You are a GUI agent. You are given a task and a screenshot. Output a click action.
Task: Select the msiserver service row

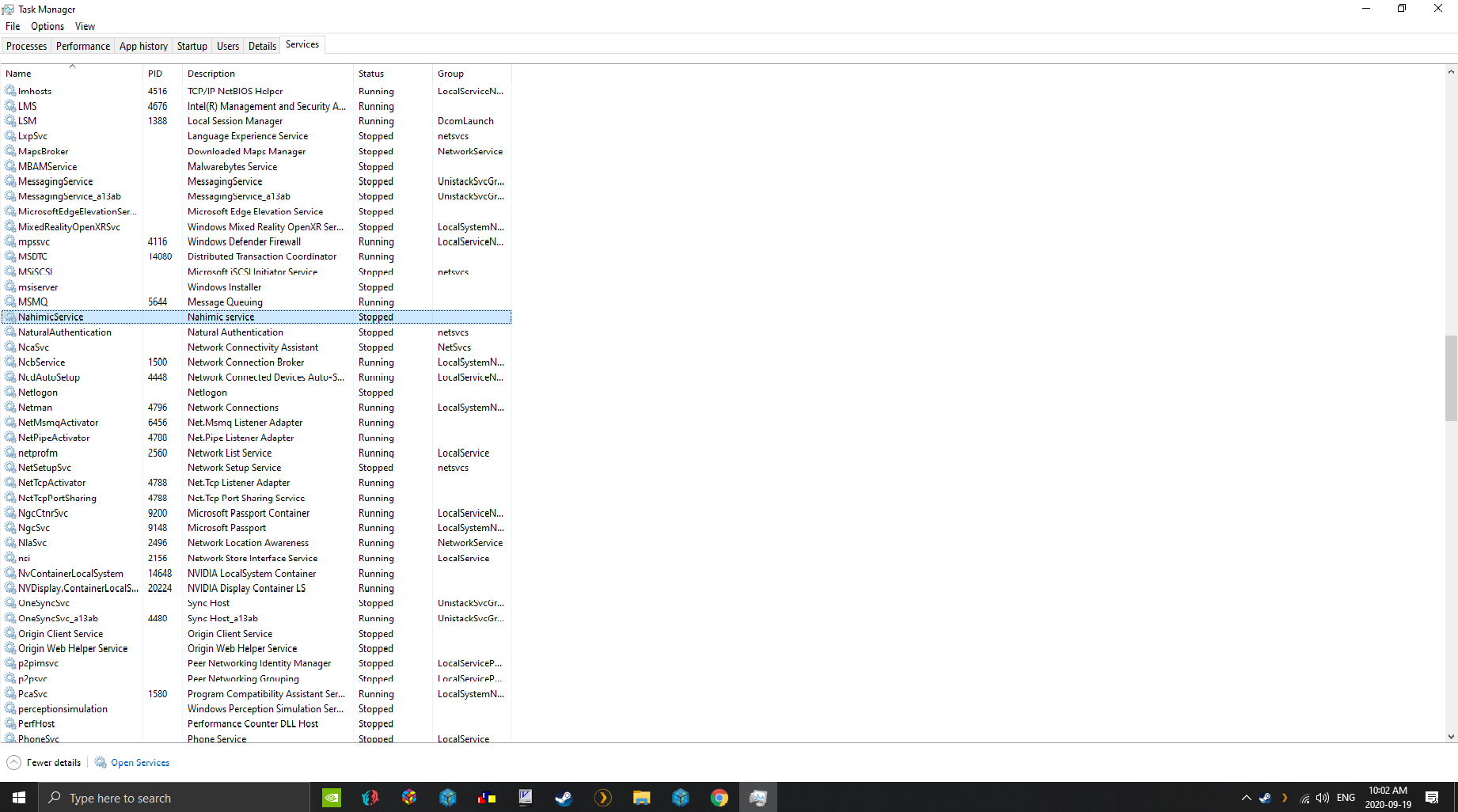[x=256, y=286]
